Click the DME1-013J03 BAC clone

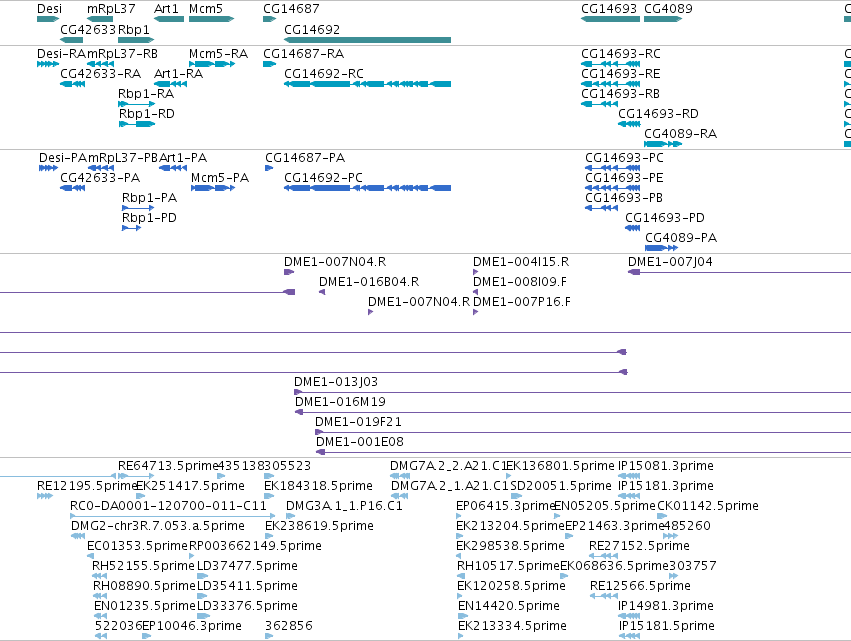pyautogui.click(x=573, y=392)
